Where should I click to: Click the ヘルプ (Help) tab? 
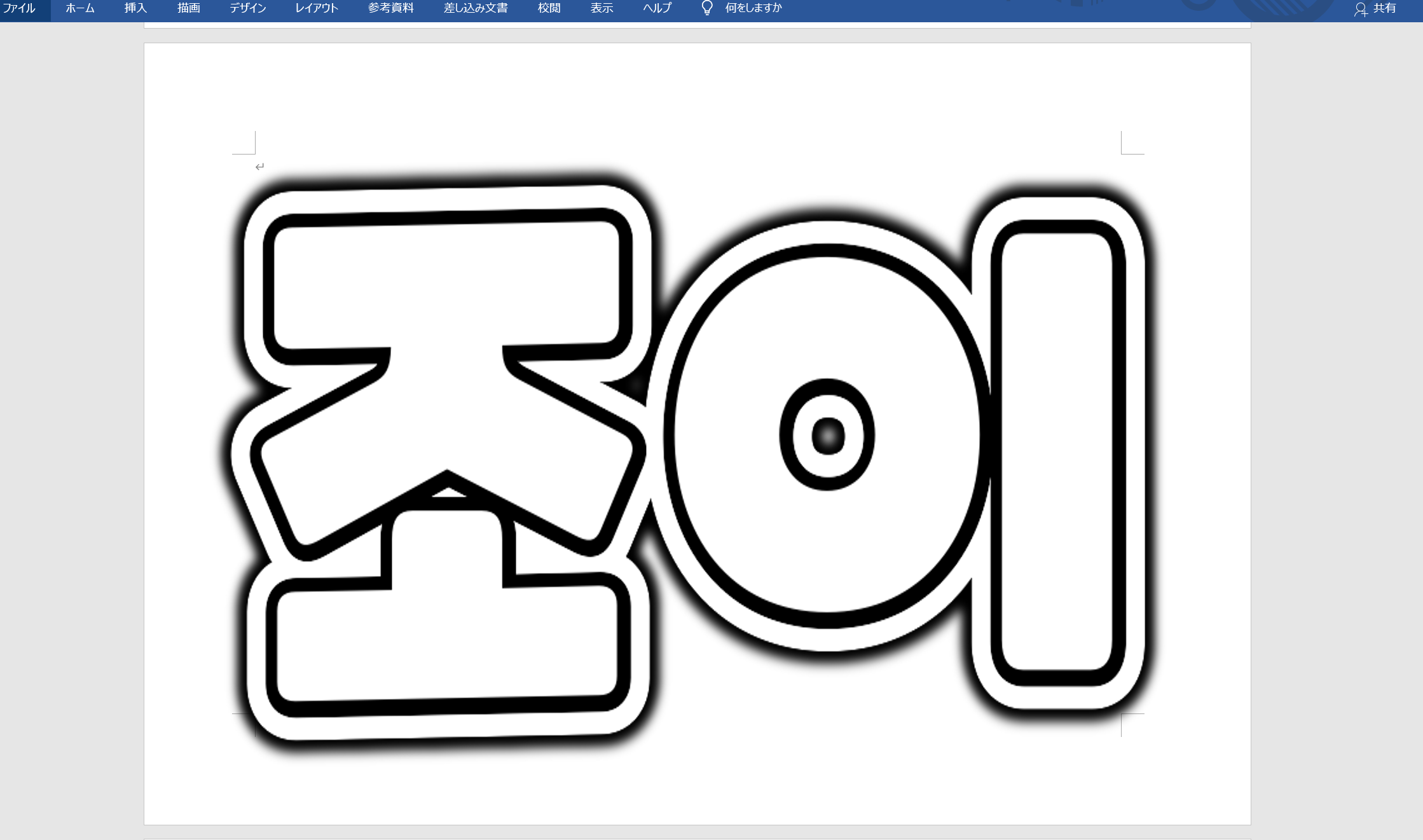657,8
